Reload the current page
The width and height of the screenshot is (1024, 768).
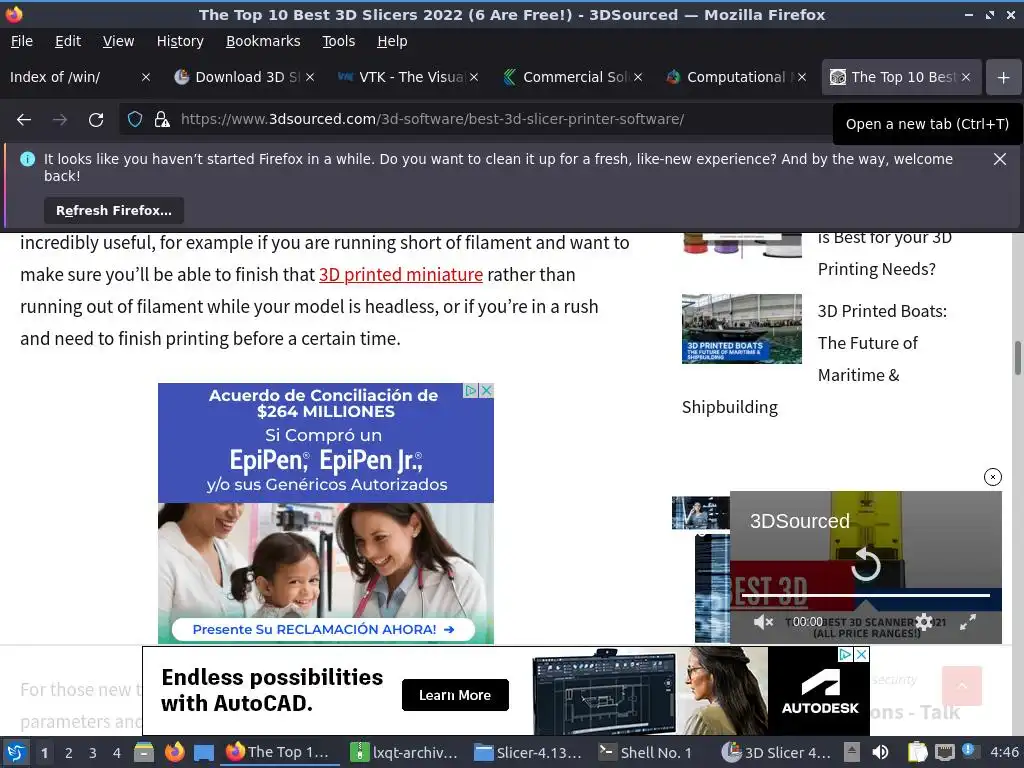click(x=96, y=120)
